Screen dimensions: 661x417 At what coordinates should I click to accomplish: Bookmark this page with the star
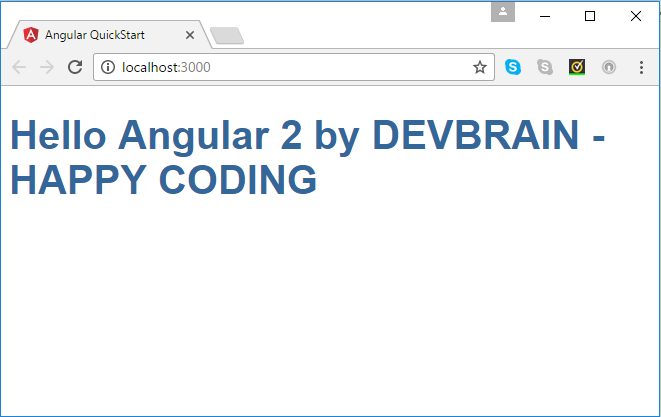pyautogui.click(x=480, y=67)
